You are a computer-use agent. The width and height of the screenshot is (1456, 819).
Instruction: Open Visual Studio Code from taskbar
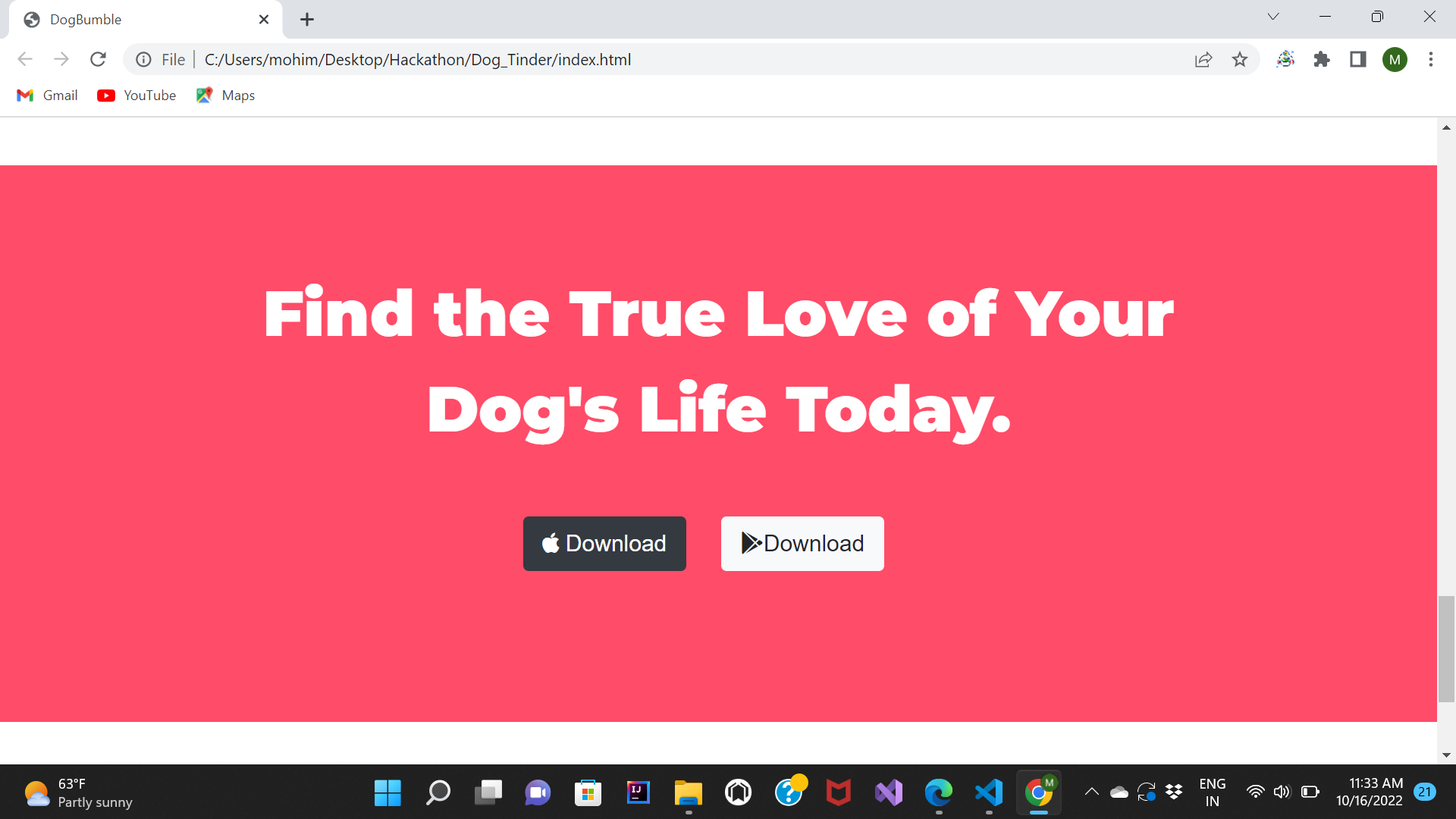point(989,792)
